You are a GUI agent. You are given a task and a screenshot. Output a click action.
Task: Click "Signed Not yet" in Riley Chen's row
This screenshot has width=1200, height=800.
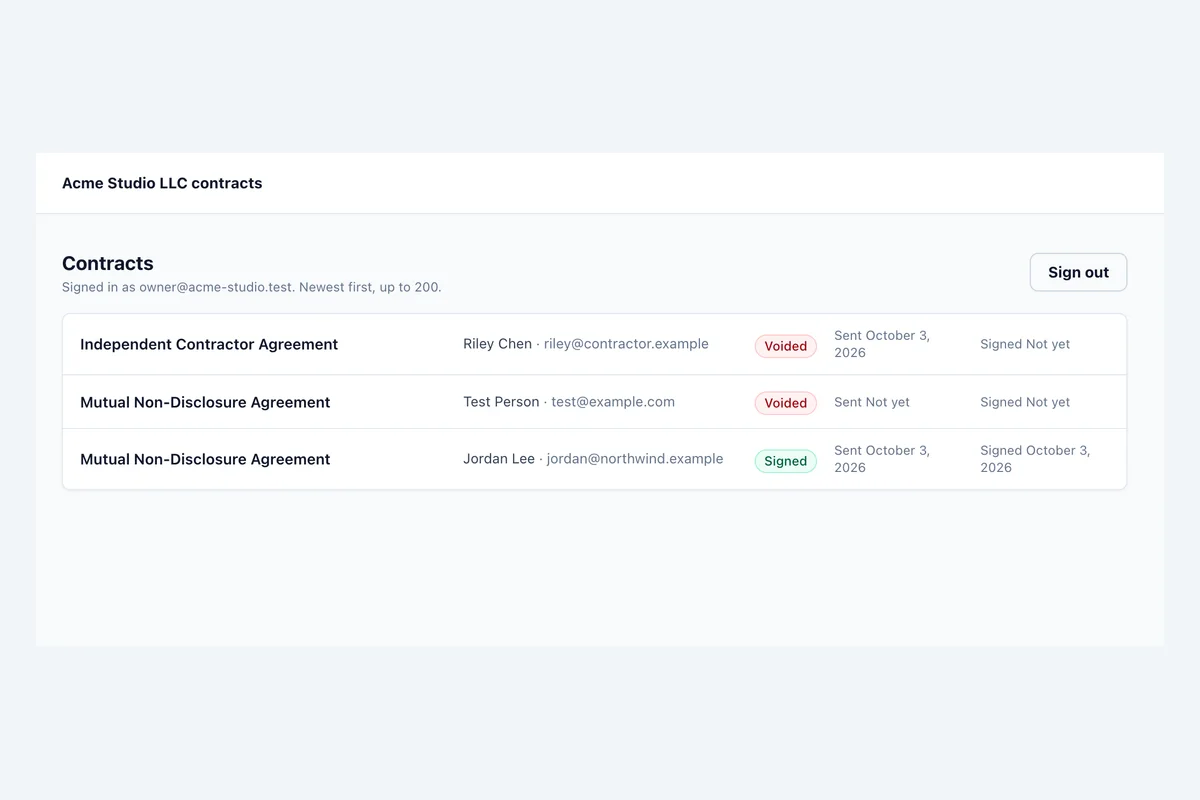[x=1025, y=344]
